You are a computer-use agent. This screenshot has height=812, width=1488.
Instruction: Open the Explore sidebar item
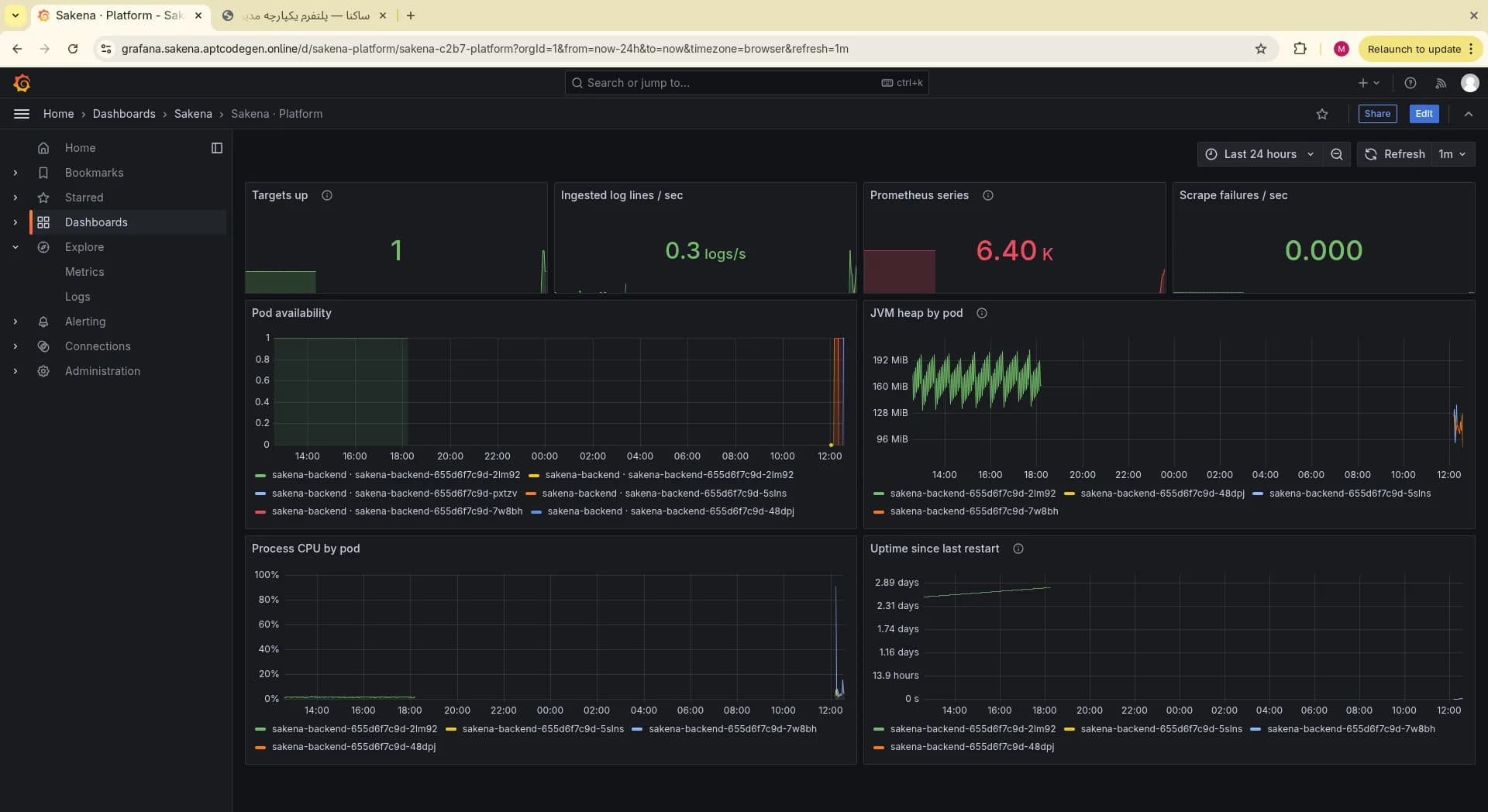[84, 247]
